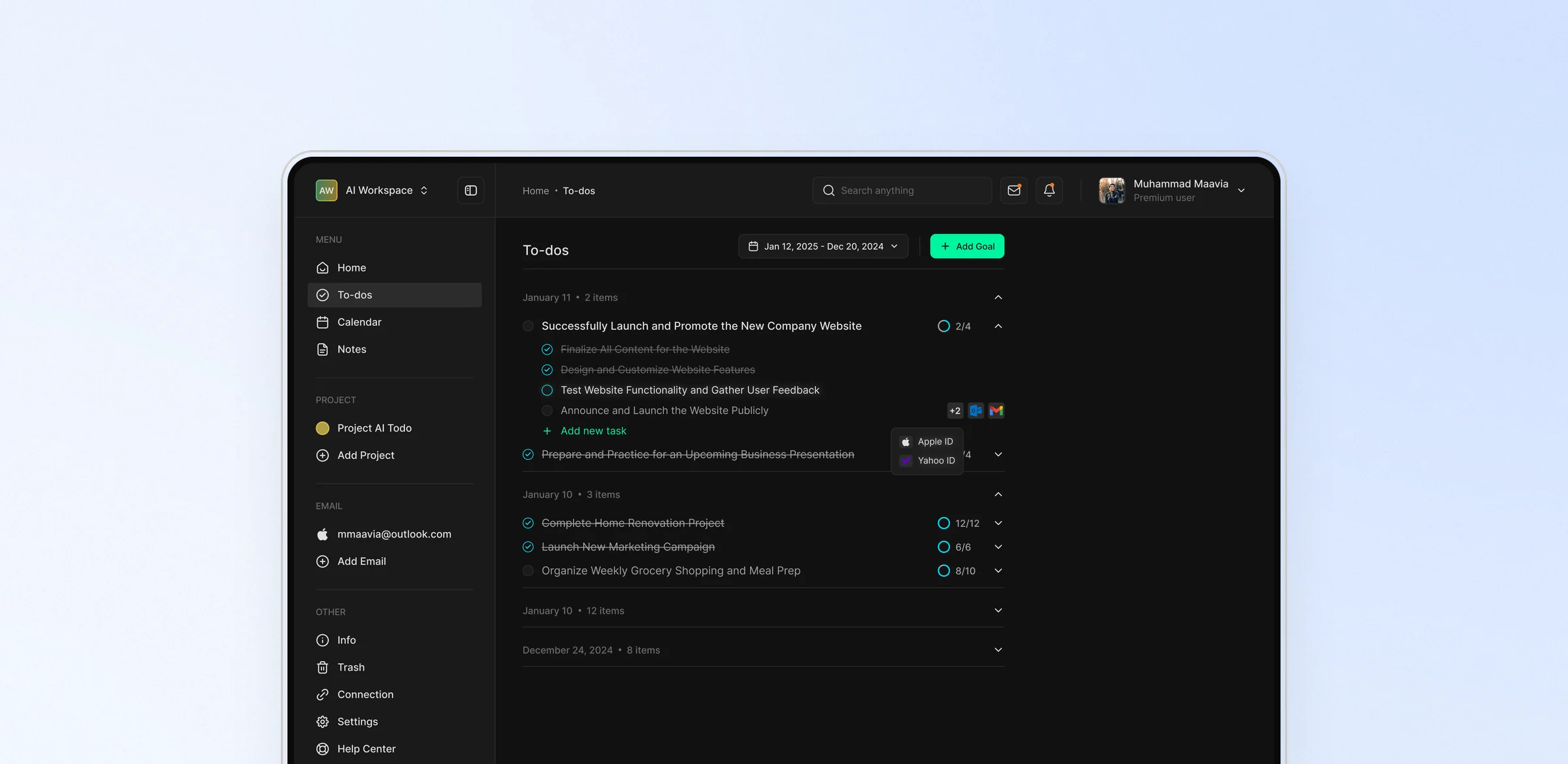This screenshot has width=1568, height=764.
Task: Open To-dos in the sidebar menu
Action: [395, 295]
